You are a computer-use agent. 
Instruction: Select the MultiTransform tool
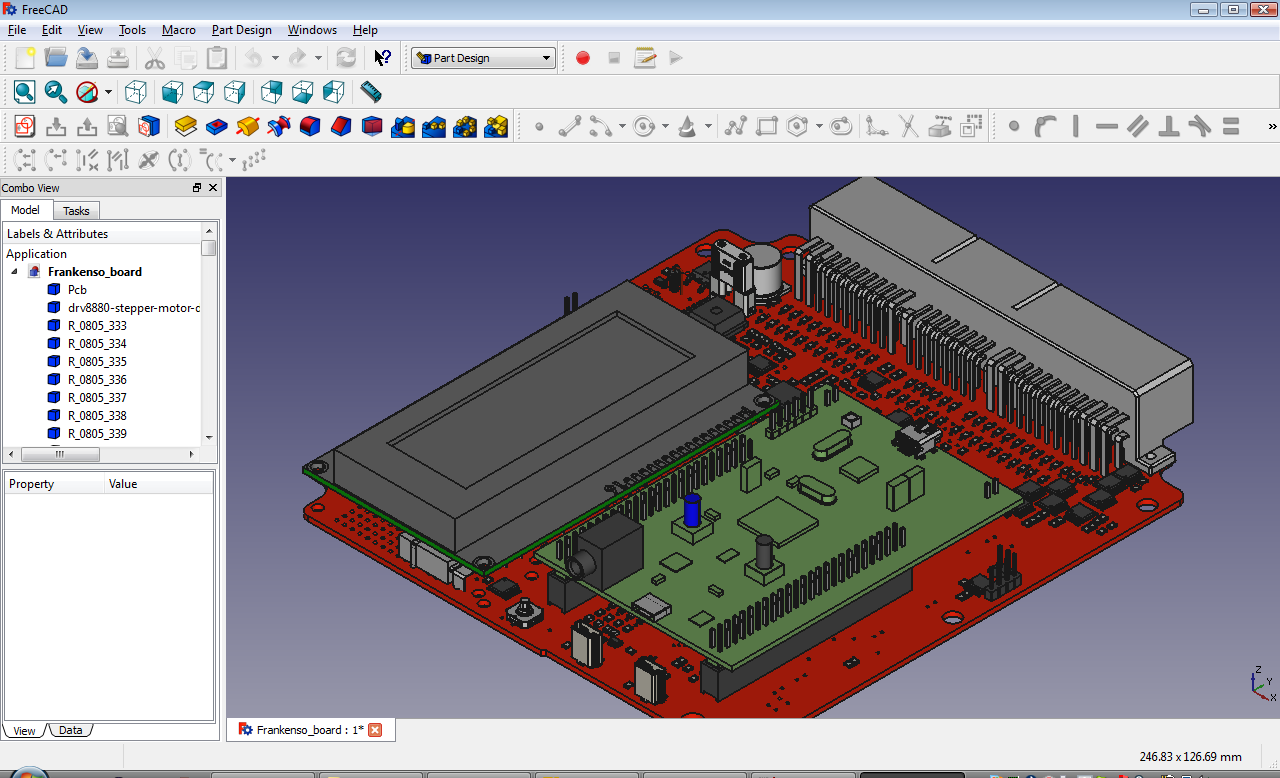(x=496, y=126)
